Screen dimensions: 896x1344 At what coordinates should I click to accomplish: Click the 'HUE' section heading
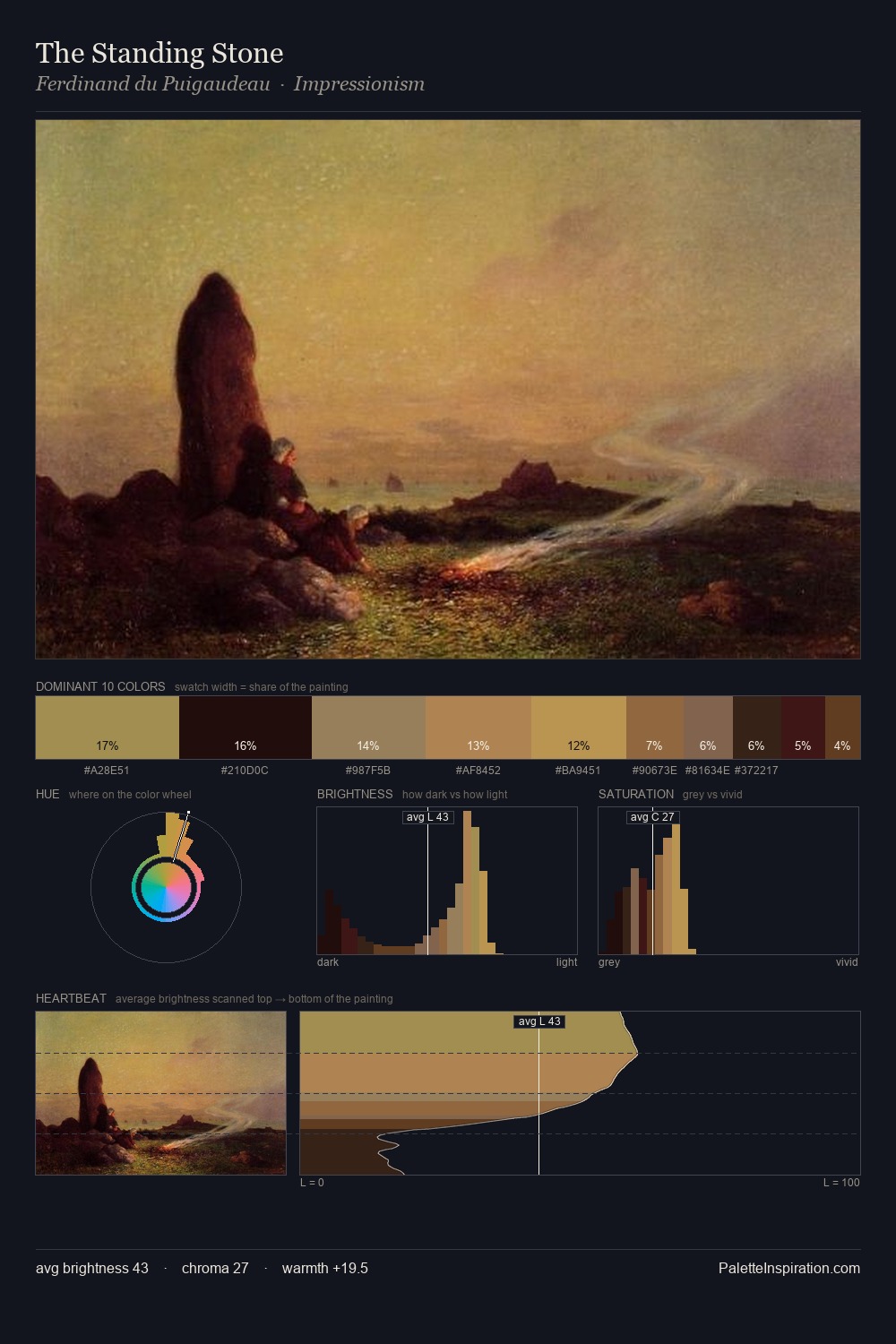click(47, 794)
